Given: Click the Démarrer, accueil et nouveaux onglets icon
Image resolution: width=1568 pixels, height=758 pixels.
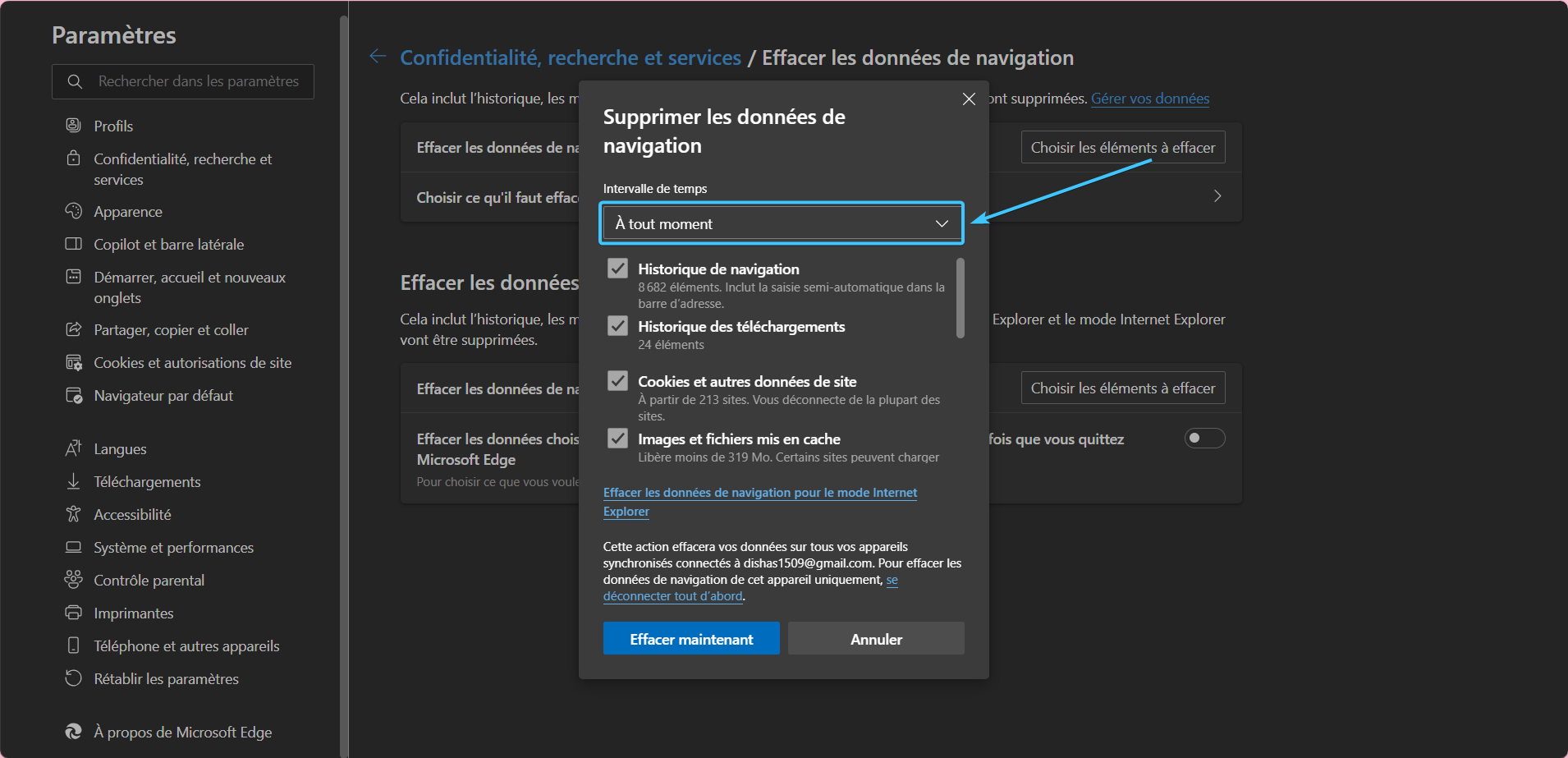Looking at the screenshot, I should 73,277.
